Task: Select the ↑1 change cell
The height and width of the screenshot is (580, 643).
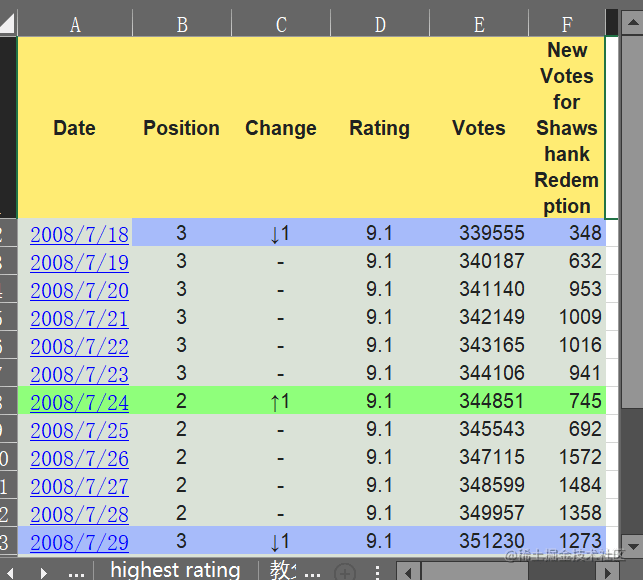Action: point(281,400)
